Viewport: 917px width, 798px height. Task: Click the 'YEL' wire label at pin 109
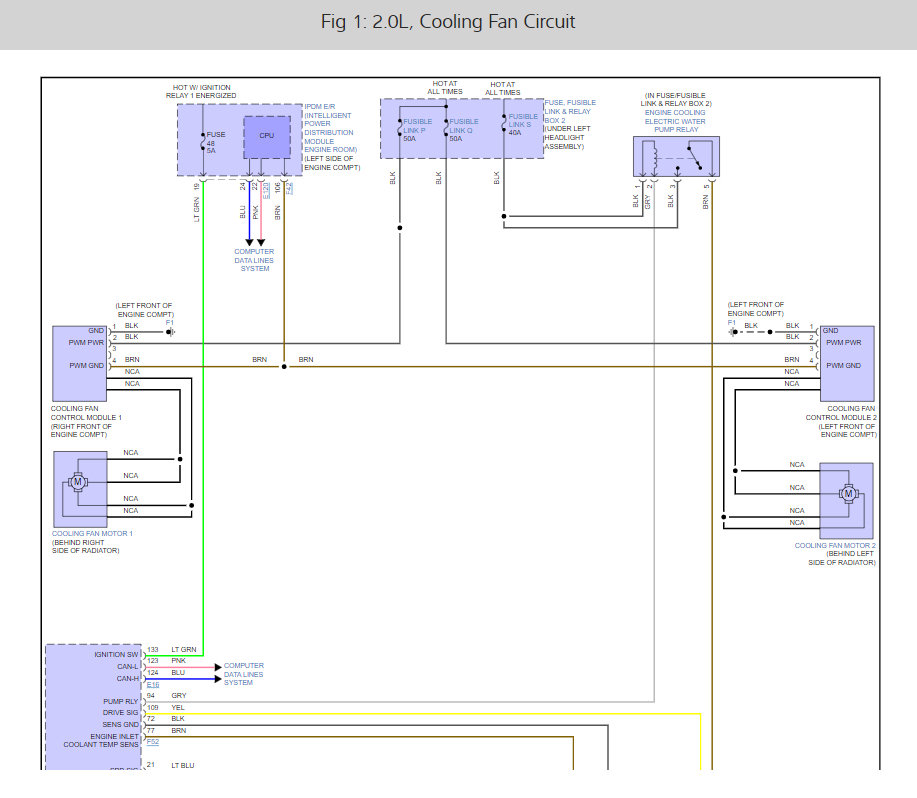coord(178,707)
